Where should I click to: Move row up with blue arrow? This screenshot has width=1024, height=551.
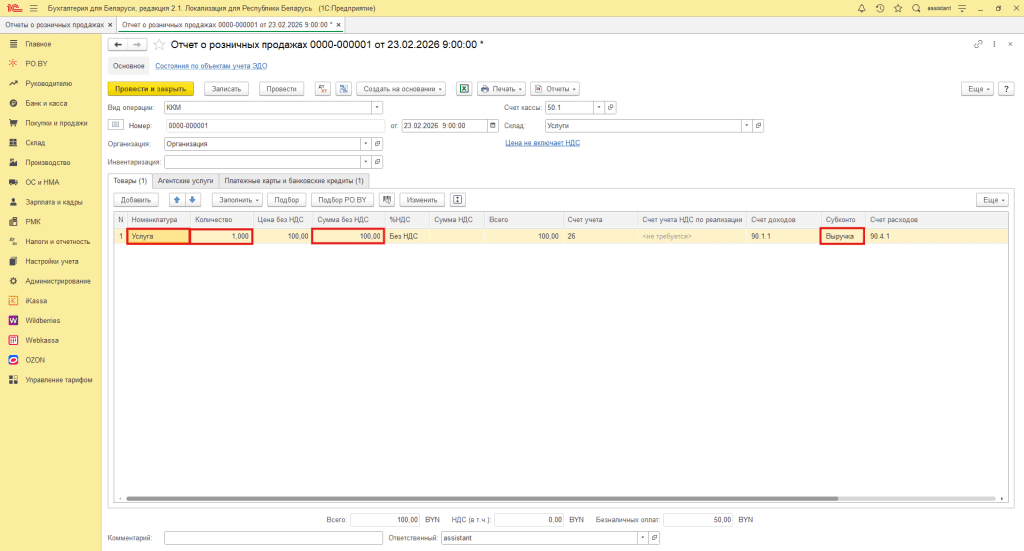pyautogui.click(x=177, y=200)
